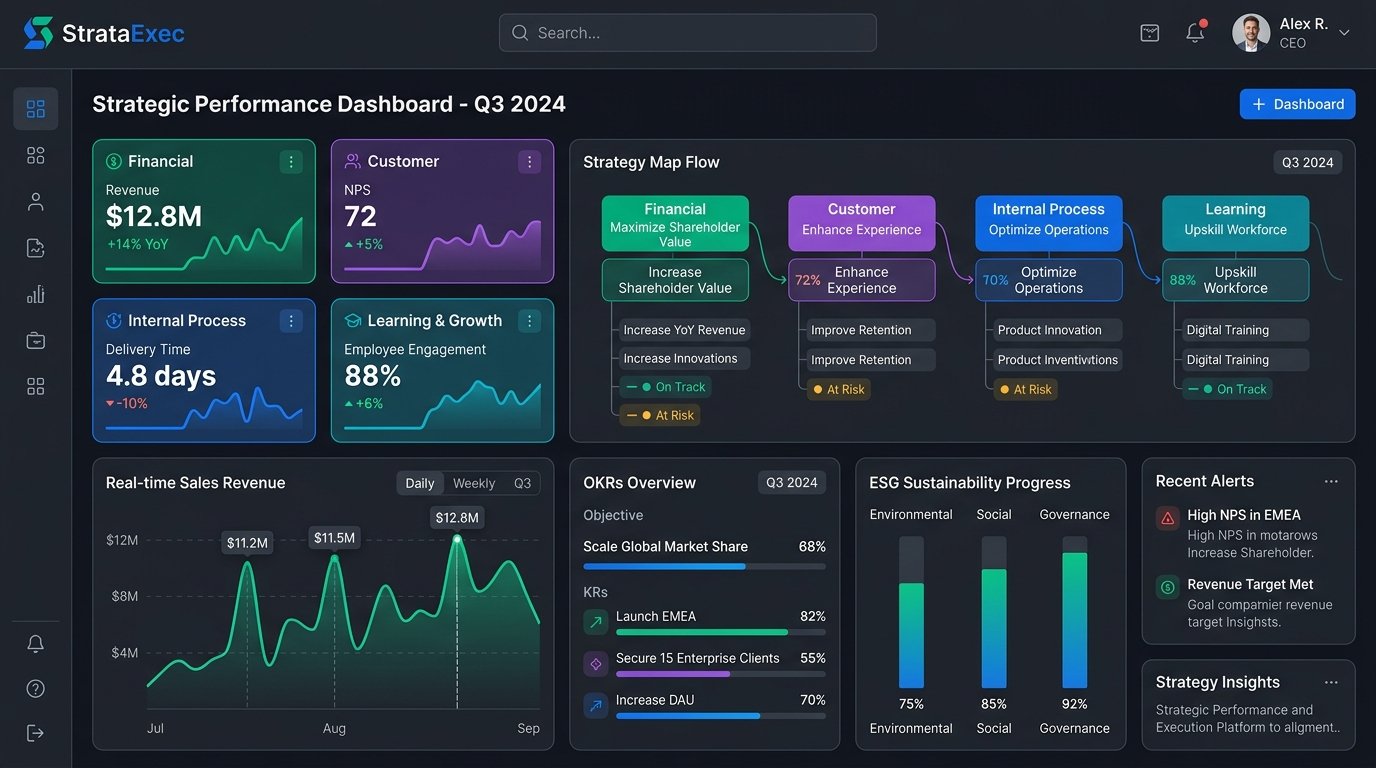Click On Track badge under Learning
This screenshot has height=768, width=1376.
point(1227,389)
